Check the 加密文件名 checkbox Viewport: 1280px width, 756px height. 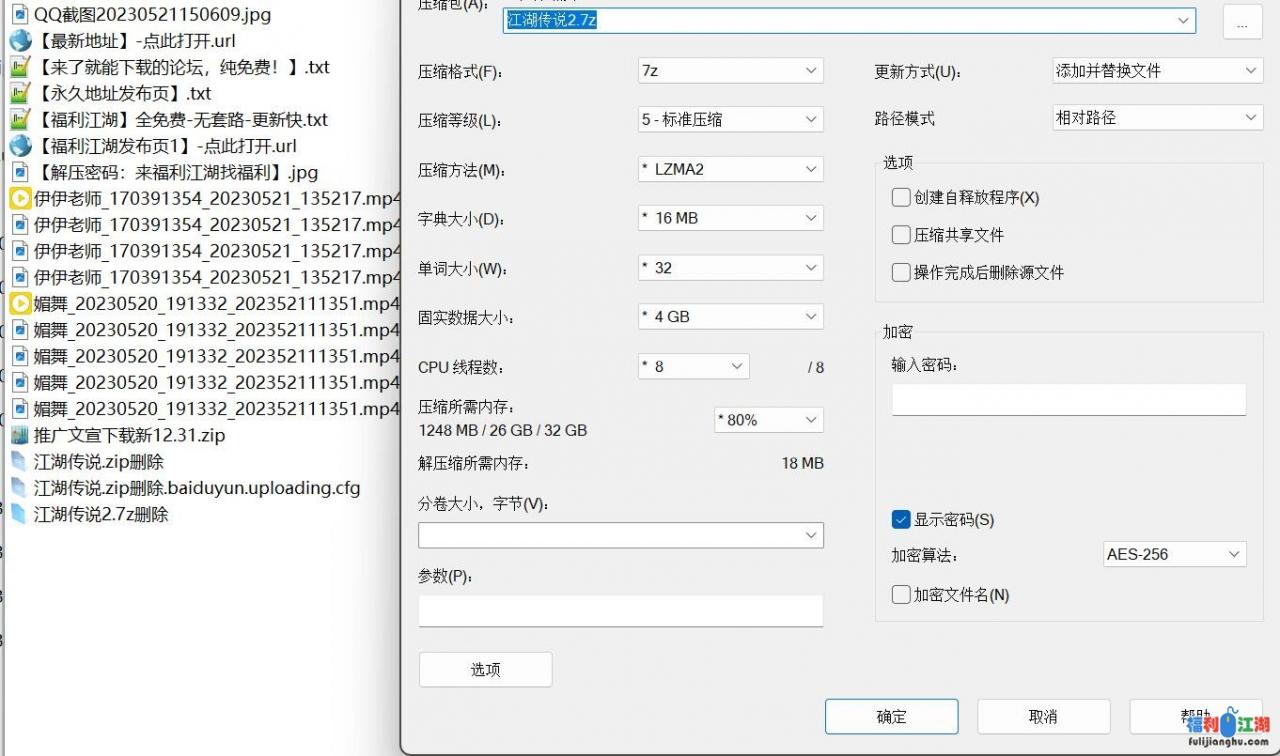tap(900, 594)
